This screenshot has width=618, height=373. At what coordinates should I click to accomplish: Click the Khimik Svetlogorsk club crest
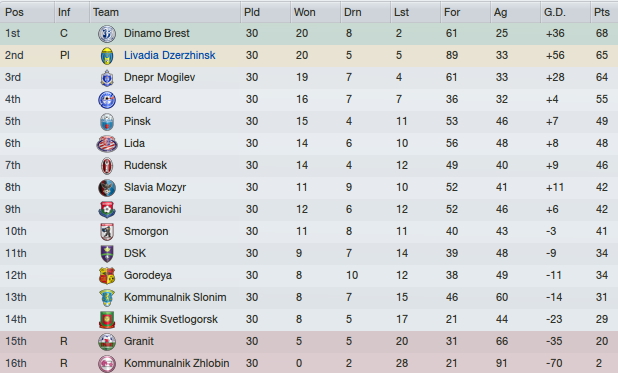click(x=107, y=319)
